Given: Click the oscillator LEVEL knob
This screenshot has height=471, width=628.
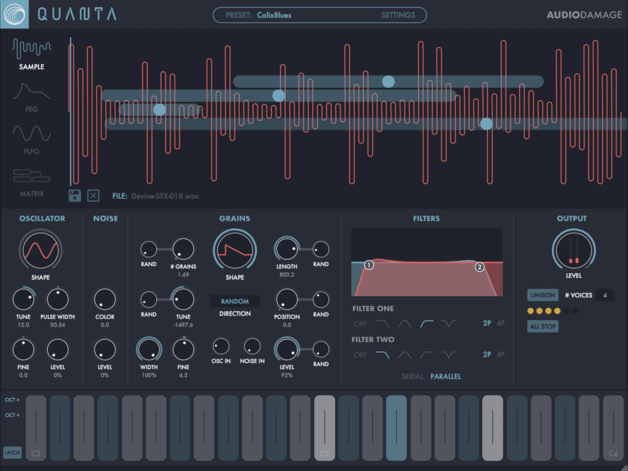Looking at the screenshot, I should pyautogui.click(x=58, y=349).
